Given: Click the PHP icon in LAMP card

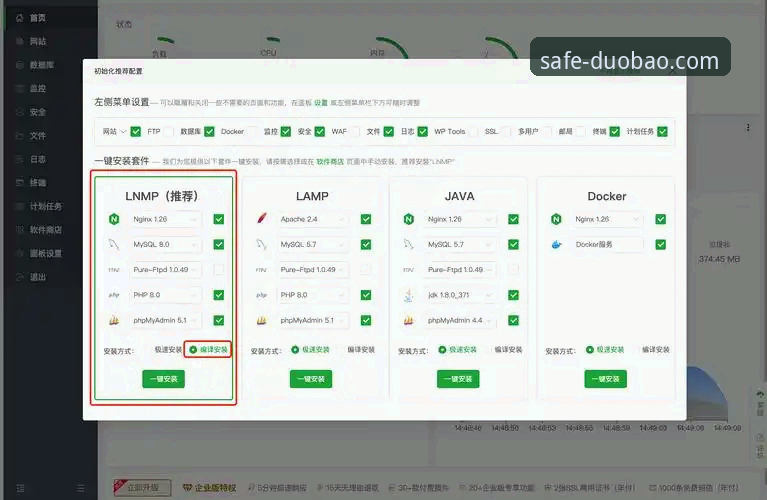Looking at the screenshot, I should pos(262,295).
